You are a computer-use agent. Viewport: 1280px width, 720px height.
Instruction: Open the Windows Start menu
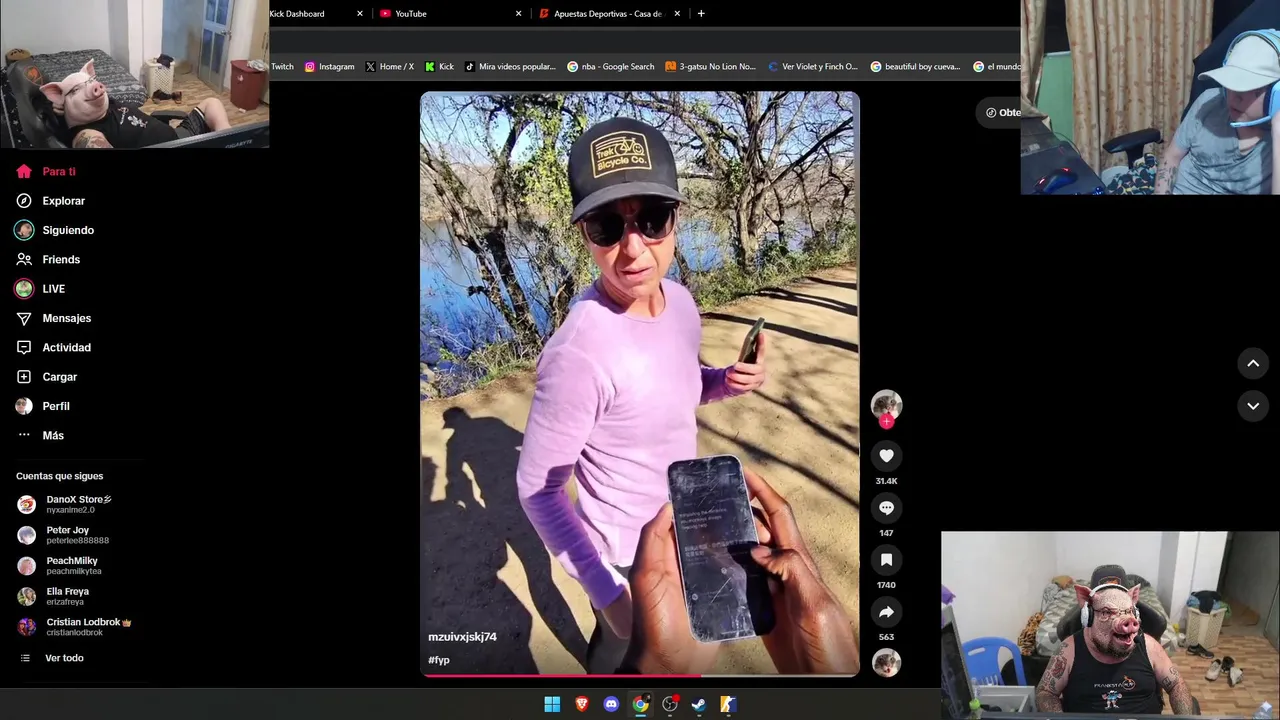click(552, 704)
